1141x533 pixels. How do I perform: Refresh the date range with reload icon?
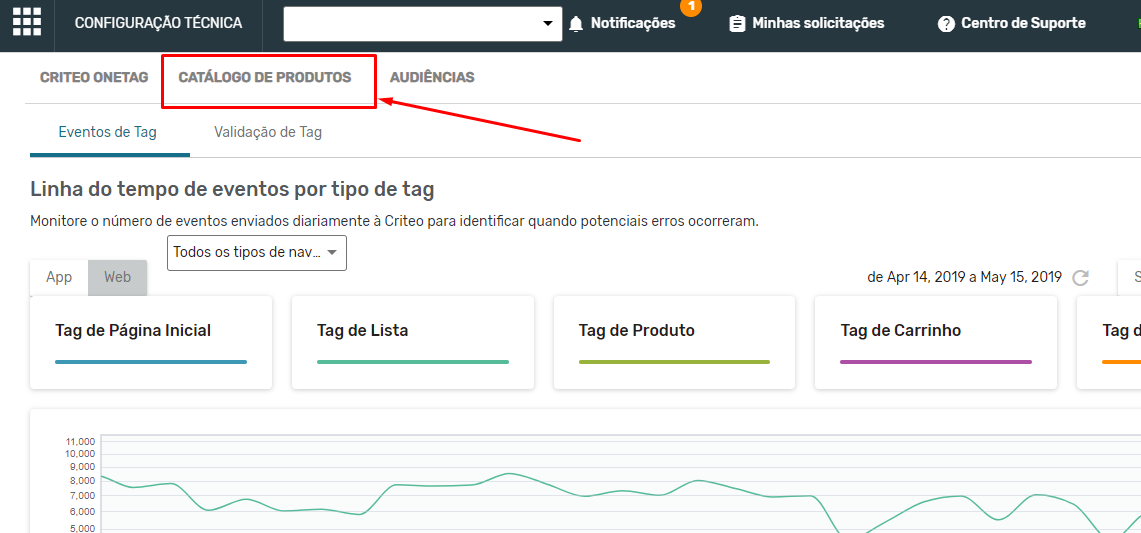click(1081, 277)
